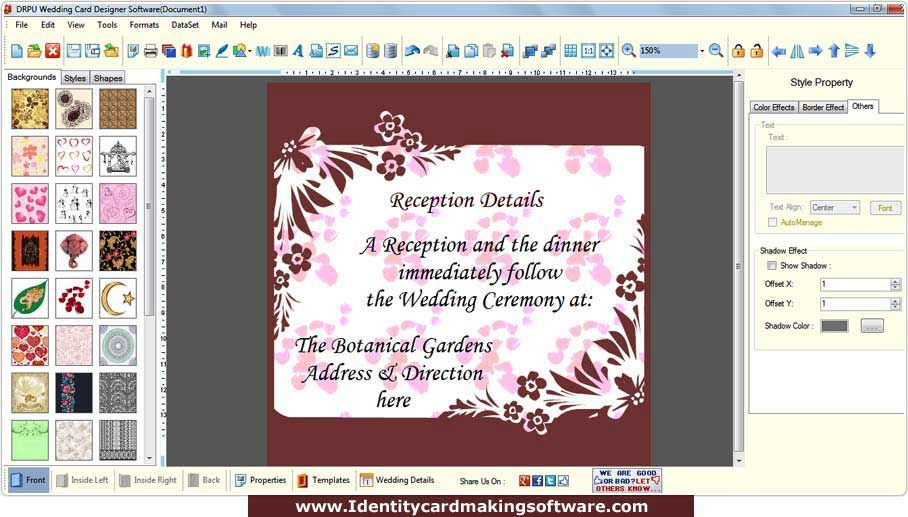Increase Offset X with spinner arrow
Viewport: 908px width, 517px height.
[895, 281]
